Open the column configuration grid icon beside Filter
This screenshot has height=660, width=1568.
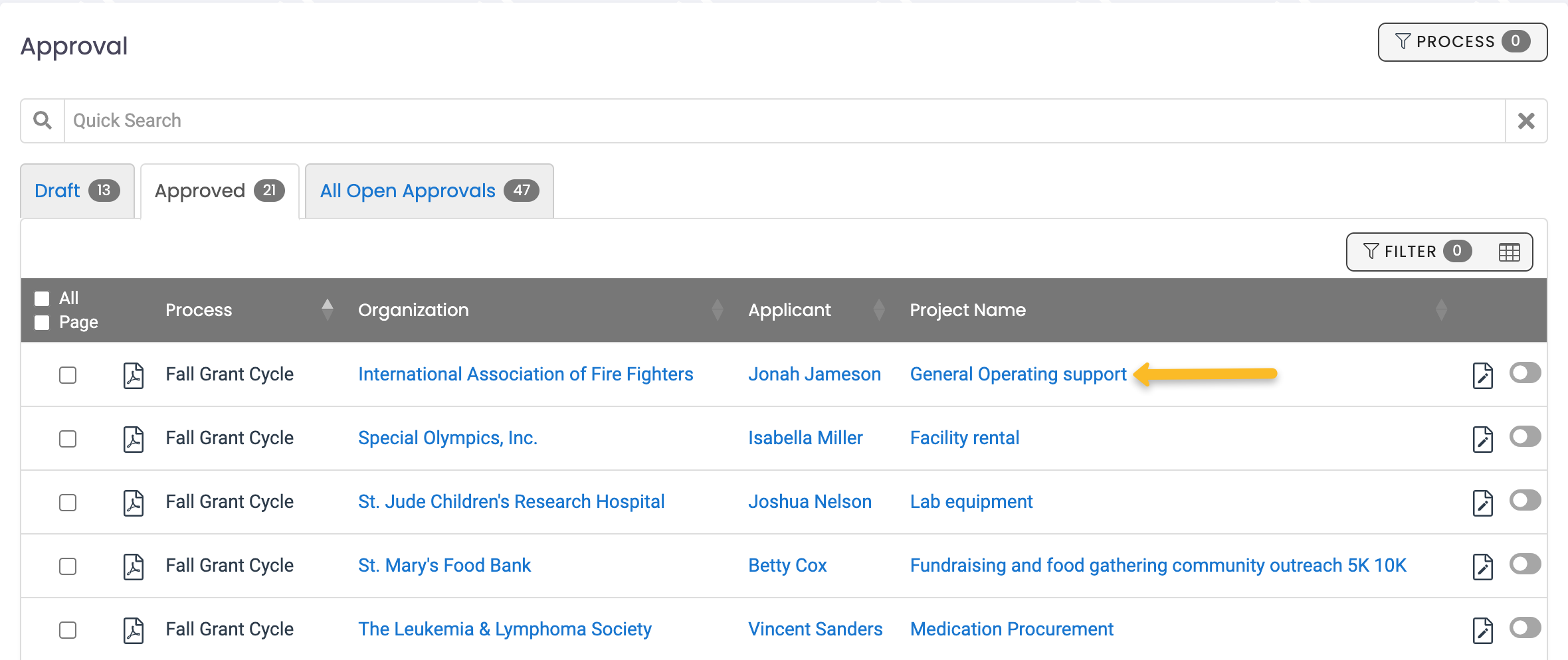coord(1511,251)
